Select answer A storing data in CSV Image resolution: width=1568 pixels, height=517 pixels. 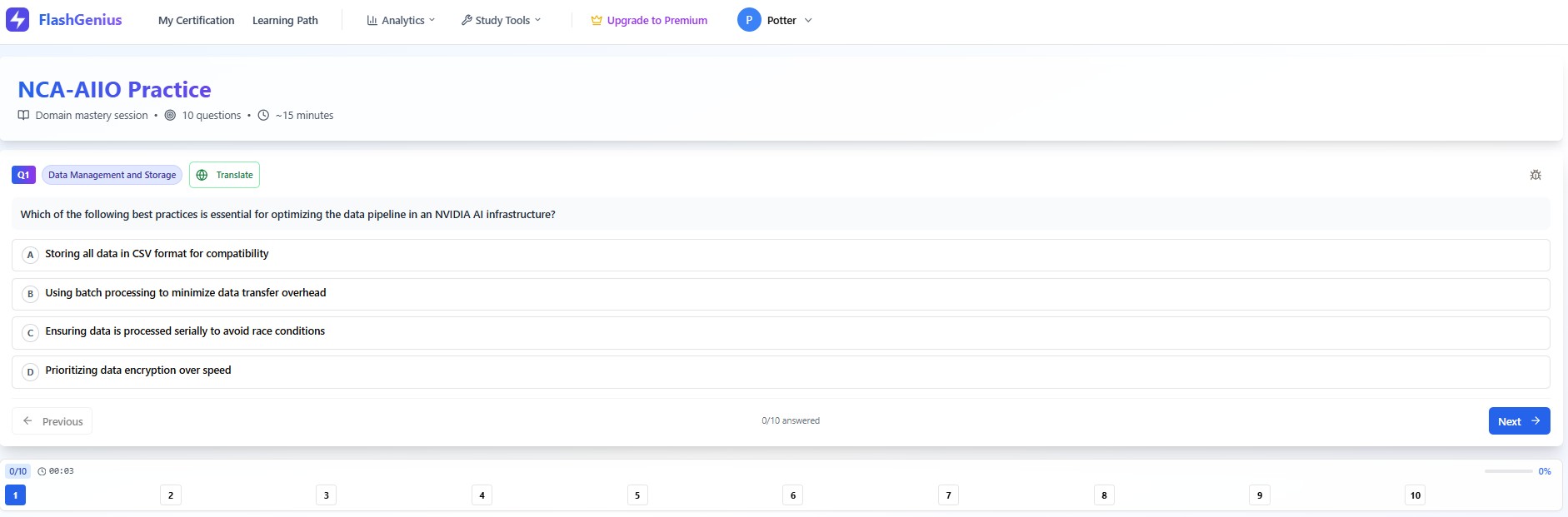tap(781, 255)
